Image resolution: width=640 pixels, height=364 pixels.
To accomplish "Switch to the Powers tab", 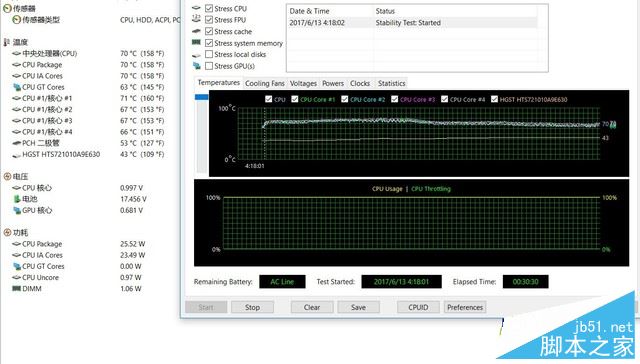I will [333, 83].
